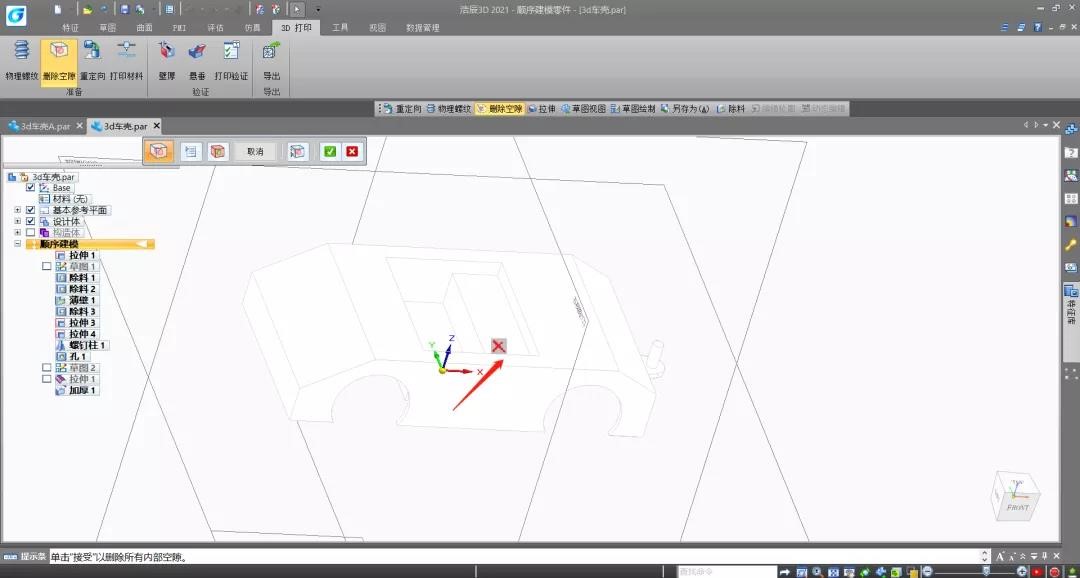Viewport: 1080px width, 578px height.
Task: Click the zoom in plus icon
Action: (x=1021, y=572)
